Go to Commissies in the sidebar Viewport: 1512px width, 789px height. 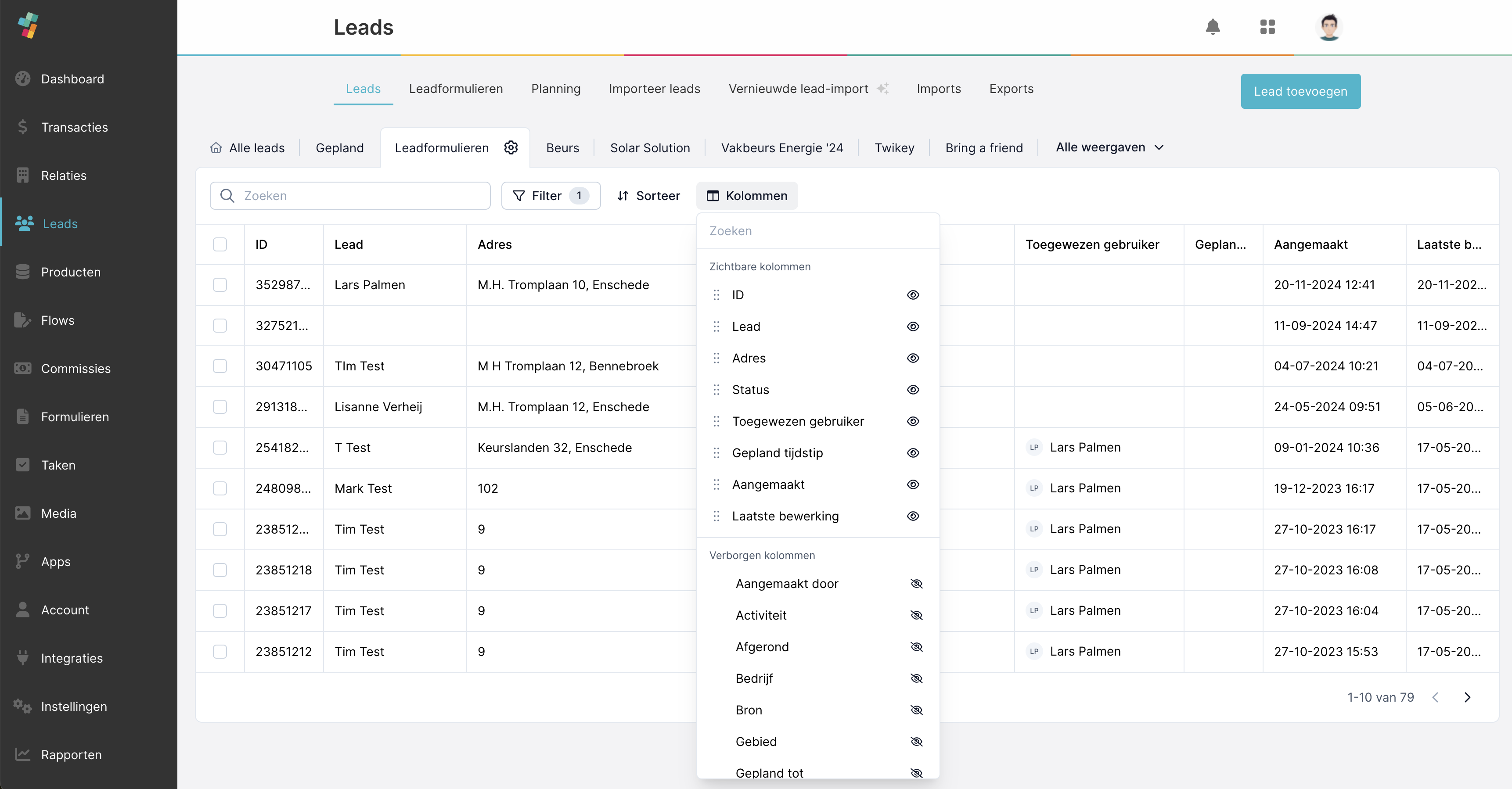pyautogui.click(x=75, y=369)
